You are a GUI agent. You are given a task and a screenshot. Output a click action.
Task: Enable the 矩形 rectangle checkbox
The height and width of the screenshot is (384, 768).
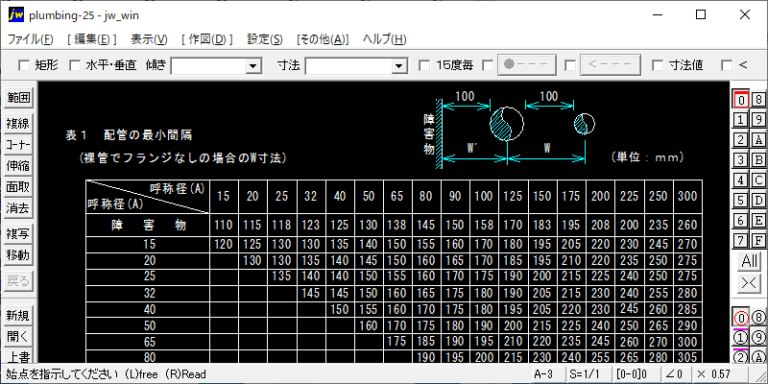coord(24,65)
